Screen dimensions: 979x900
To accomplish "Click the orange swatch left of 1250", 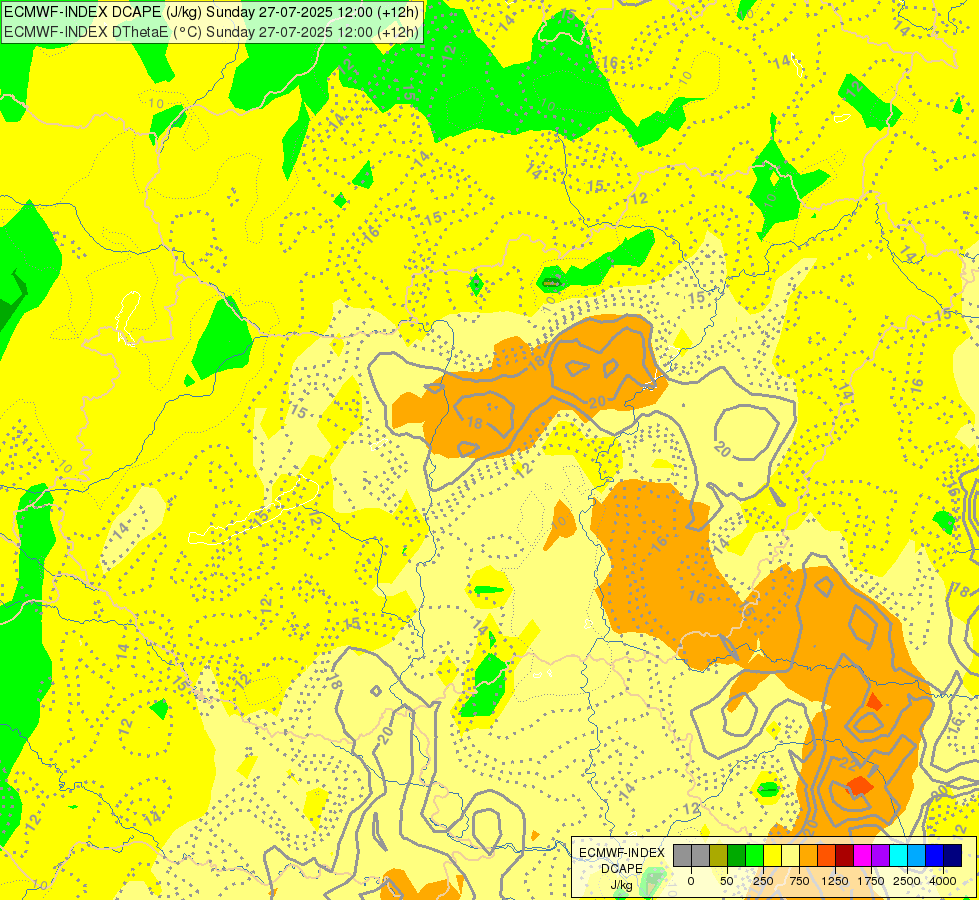I will 809,856.
